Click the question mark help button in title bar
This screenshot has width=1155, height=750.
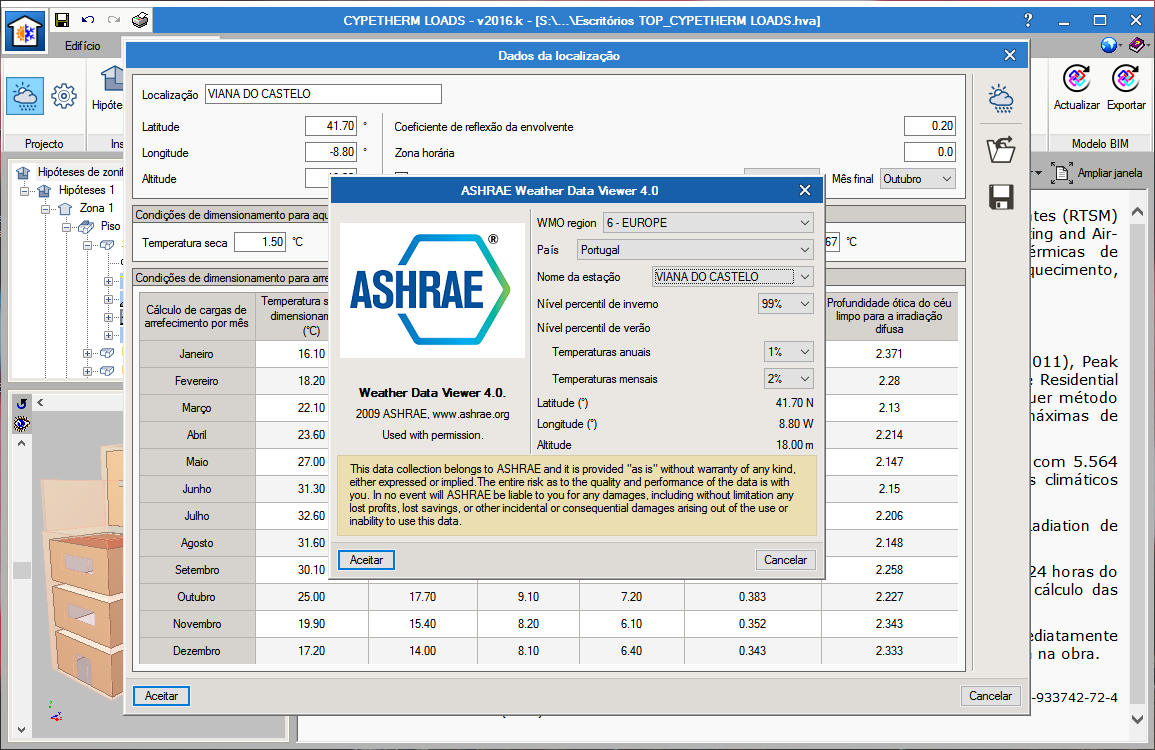1028,20
